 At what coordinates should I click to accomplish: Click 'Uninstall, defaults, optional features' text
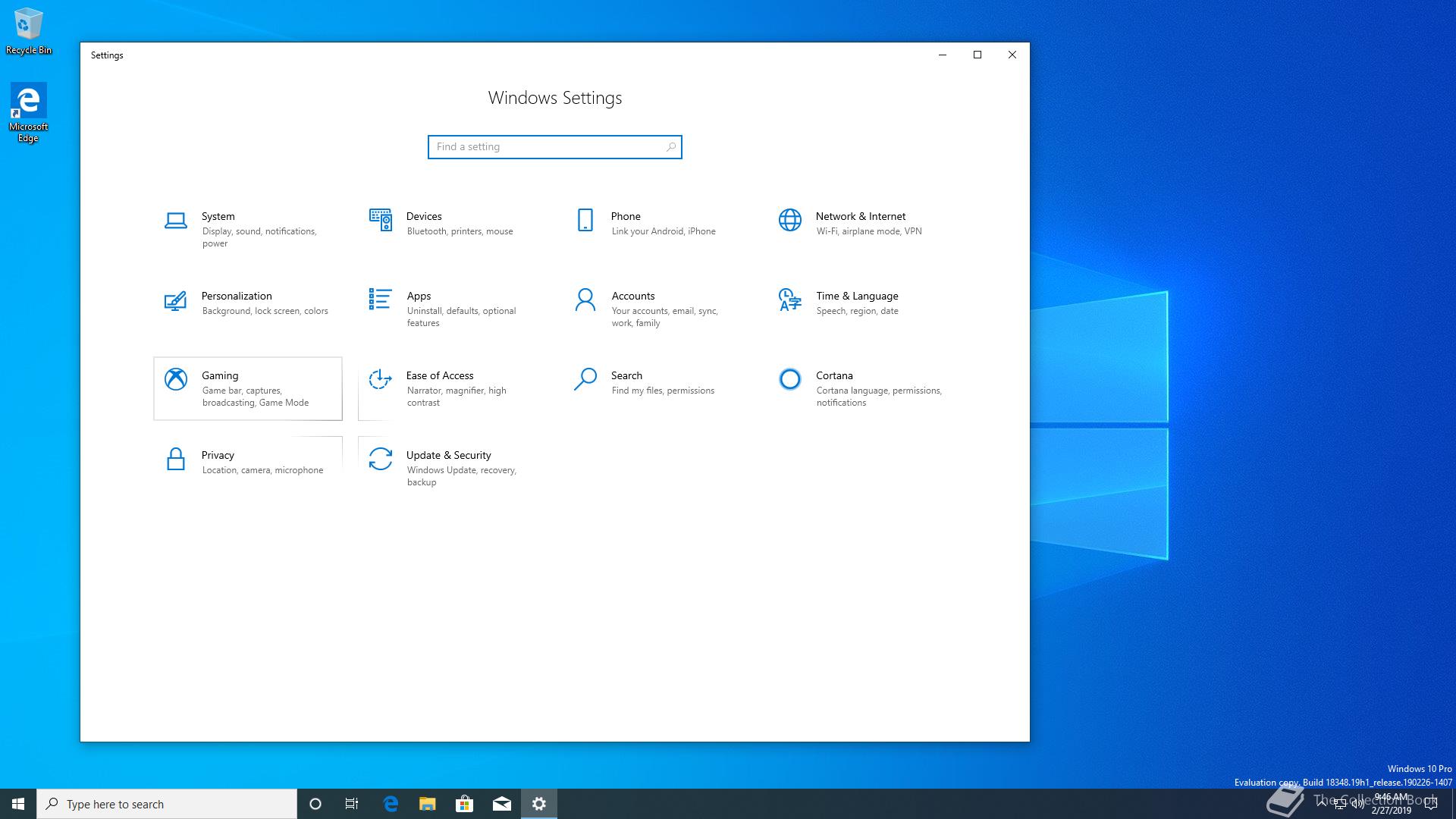tap(461, 317)
